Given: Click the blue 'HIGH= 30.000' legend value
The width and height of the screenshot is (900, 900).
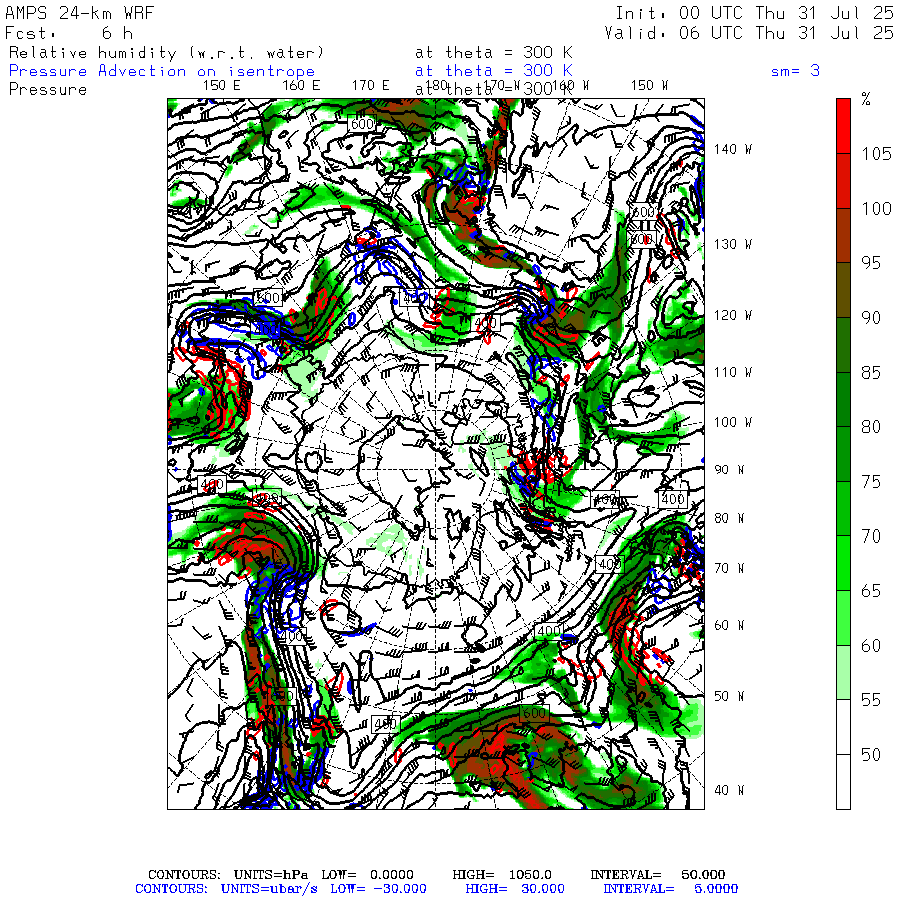Looking at the screenshot, I should point(515,889).
